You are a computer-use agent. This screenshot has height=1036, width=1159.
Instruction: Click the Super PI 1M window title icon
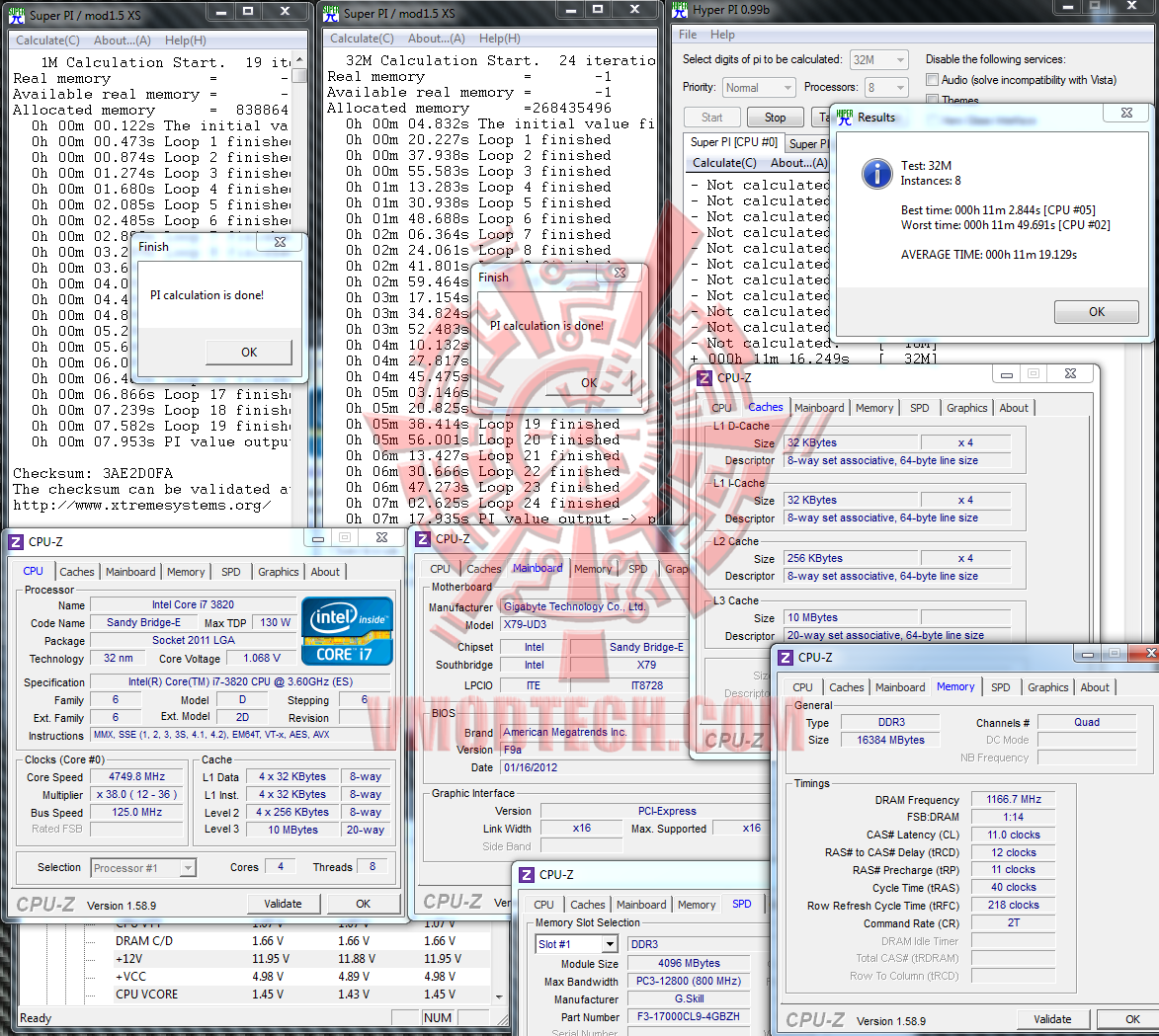click(x=16, y=15)
